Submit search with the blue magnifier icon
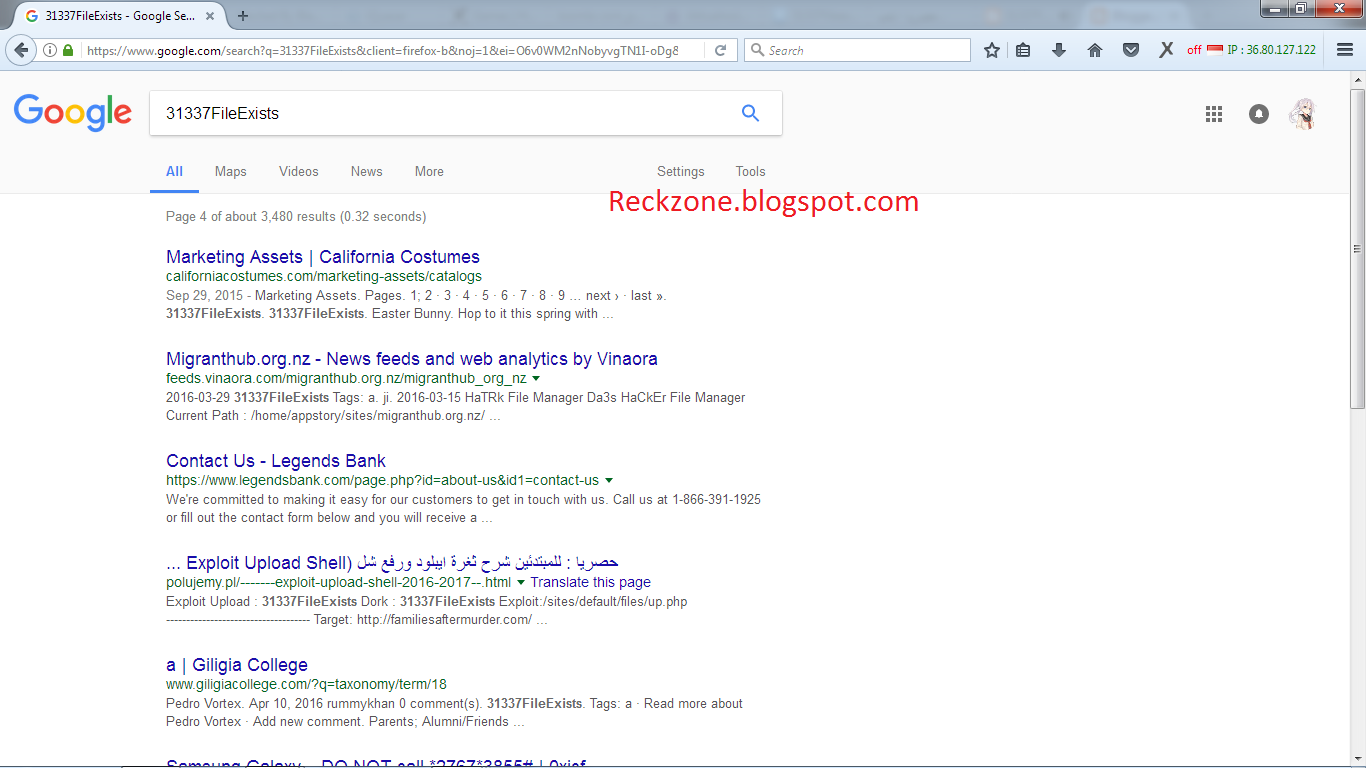This screenshot has width=1366, height=768. (751, 113)
